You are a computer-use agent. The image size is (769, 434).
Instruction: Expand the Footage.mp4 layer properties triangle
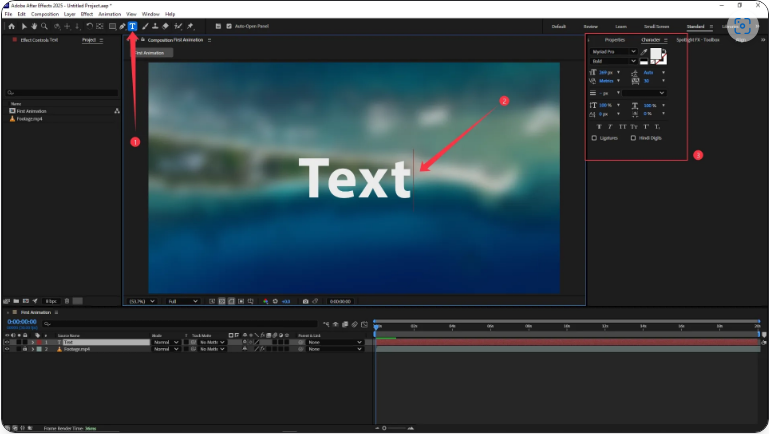33,349
